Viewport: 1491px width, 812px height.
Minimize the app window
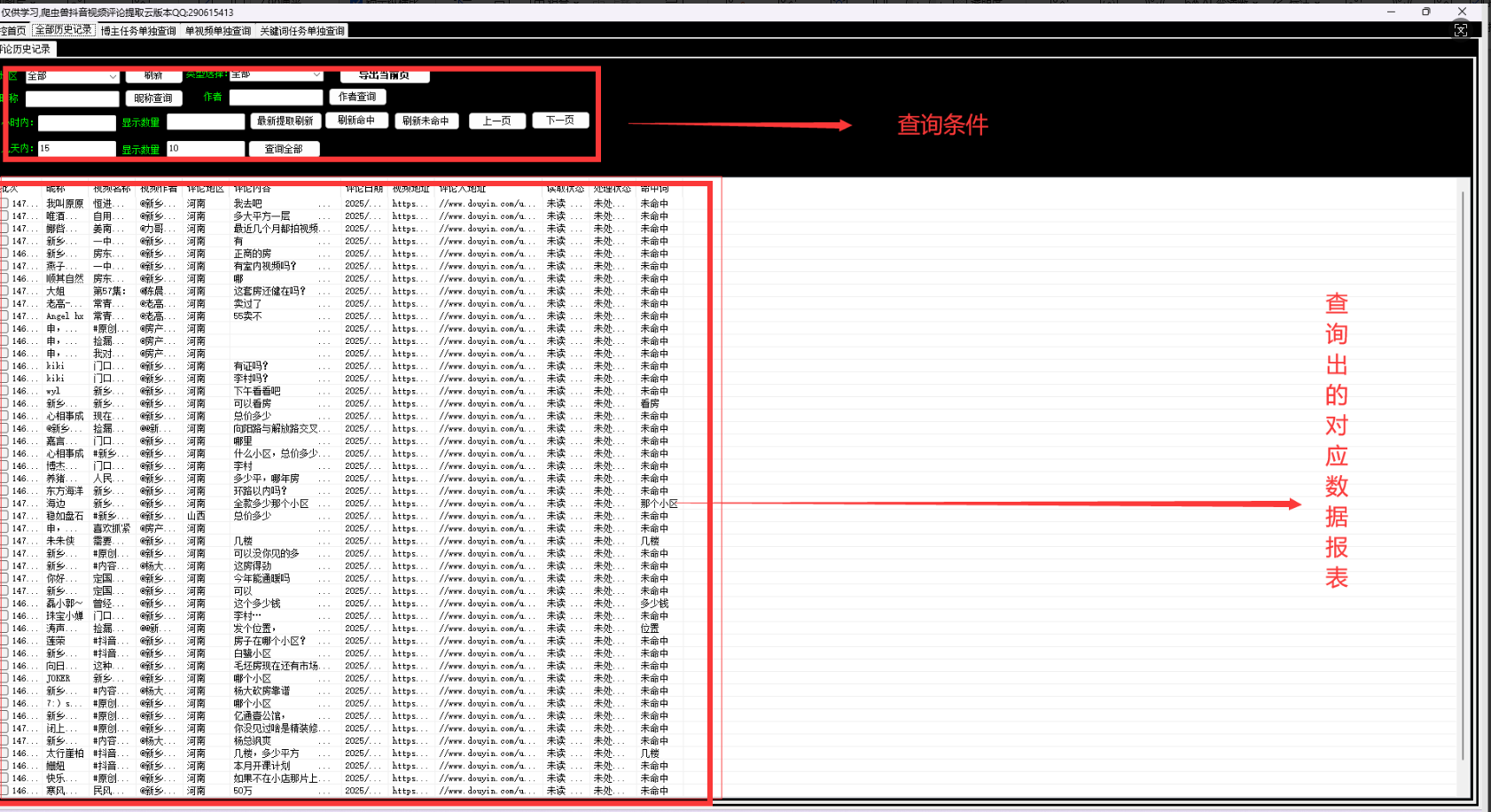(1391, 12)
